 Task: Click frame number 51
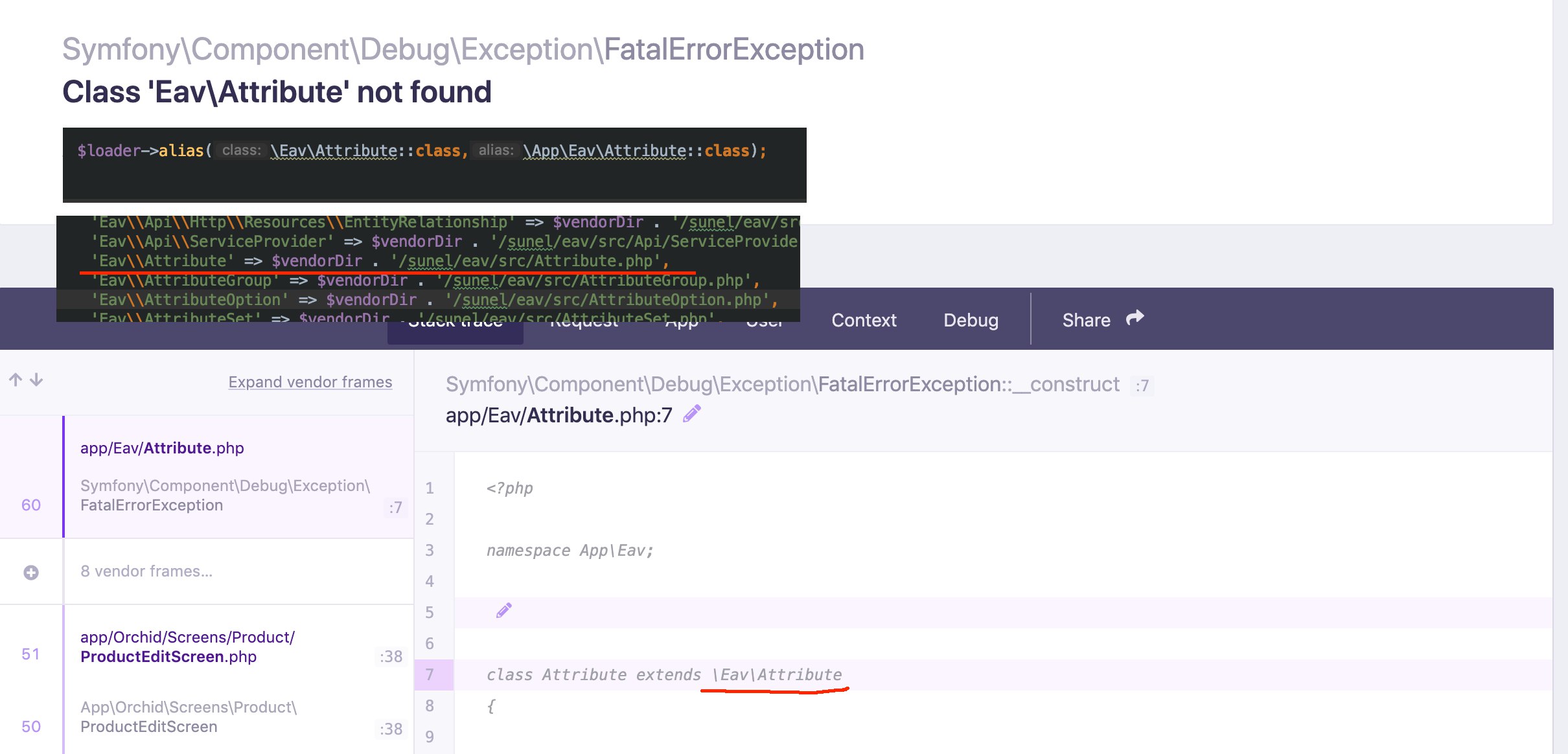(x=30, y=654)
